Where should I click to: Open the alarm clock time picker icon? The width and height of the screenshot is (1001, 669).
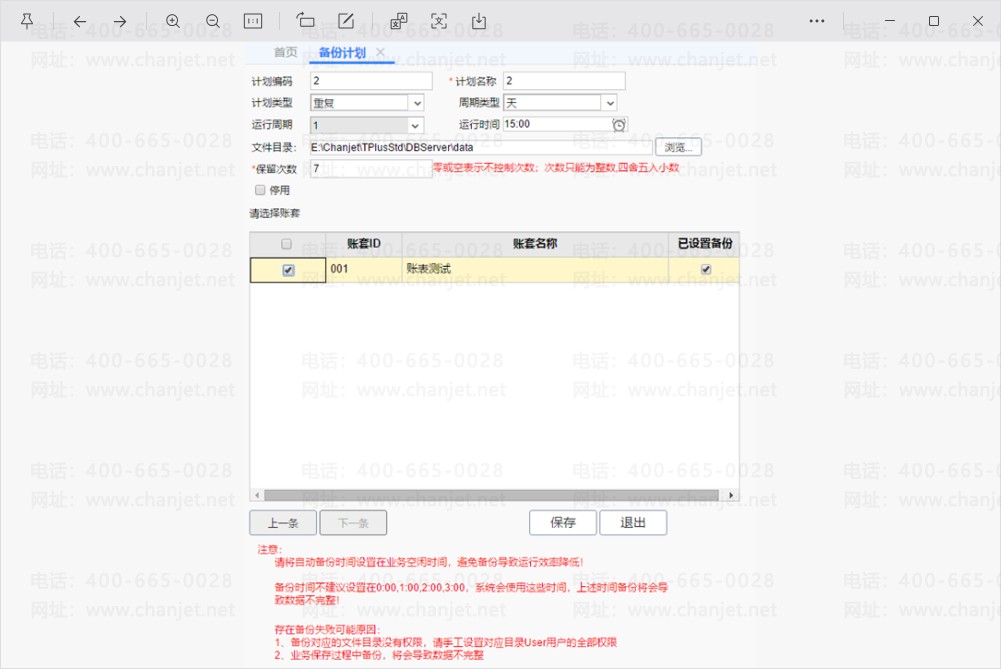coord(619,124)
